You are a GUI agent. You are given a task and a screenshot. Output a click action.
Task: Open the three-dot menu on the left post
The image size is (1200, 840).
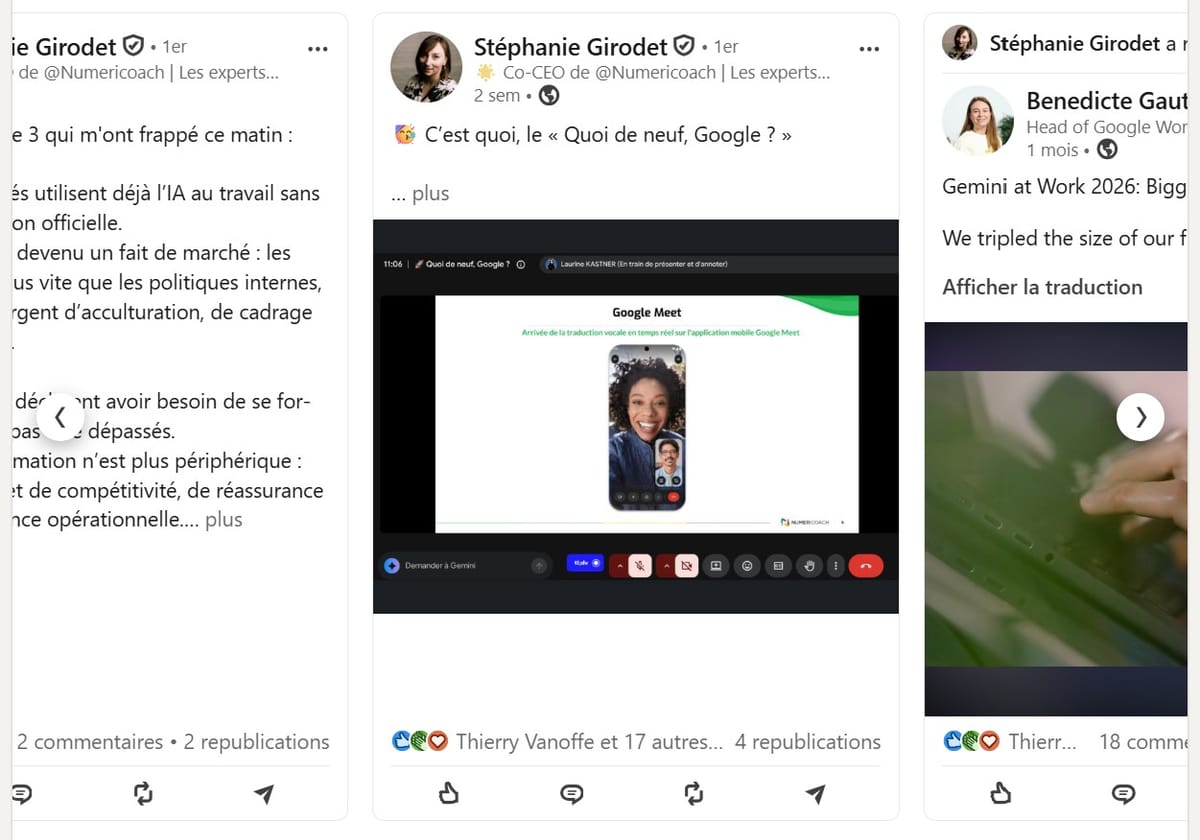[318, 48]
